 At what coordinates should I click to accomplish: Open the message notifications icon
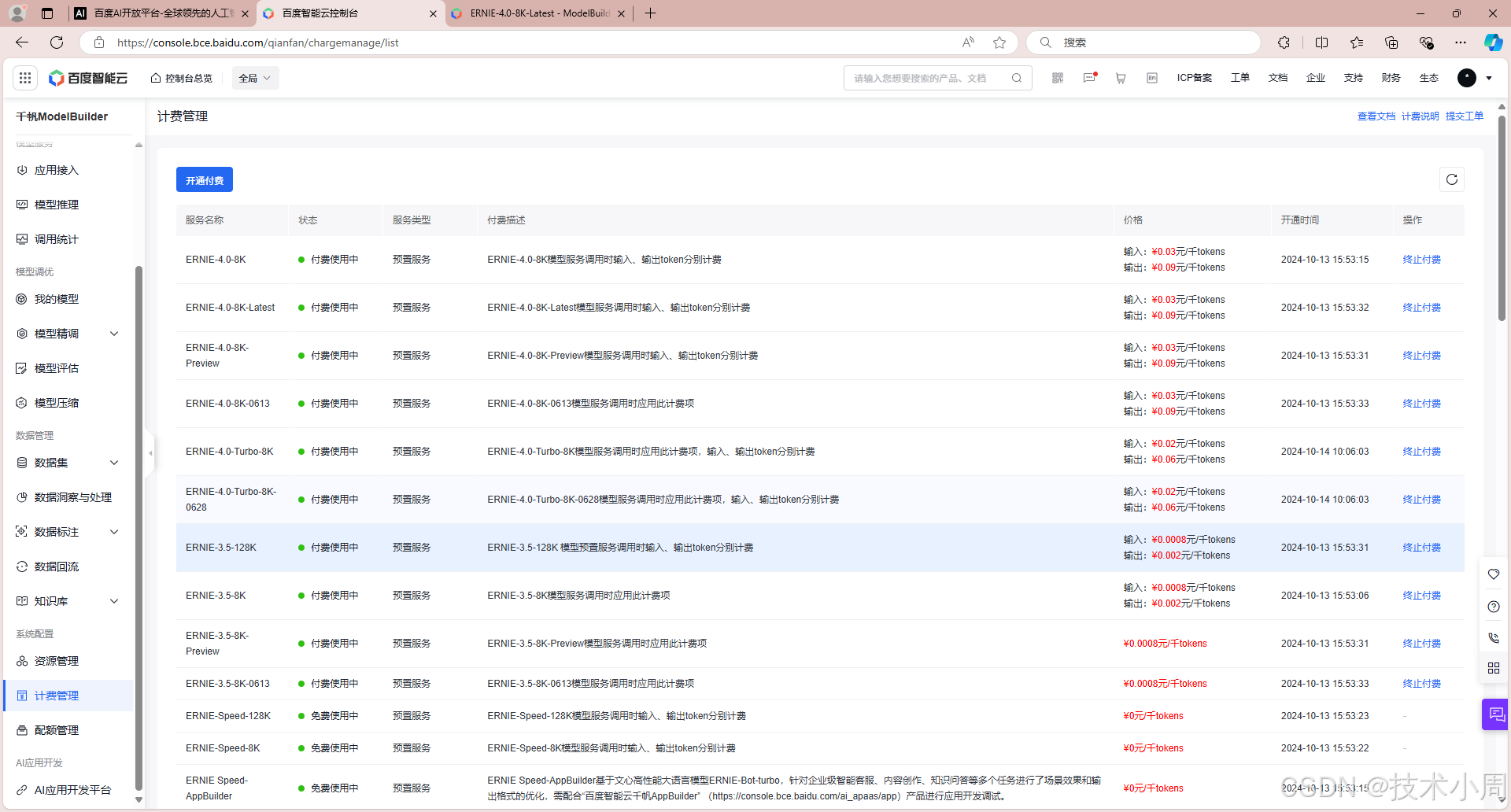pos(1090,78)
